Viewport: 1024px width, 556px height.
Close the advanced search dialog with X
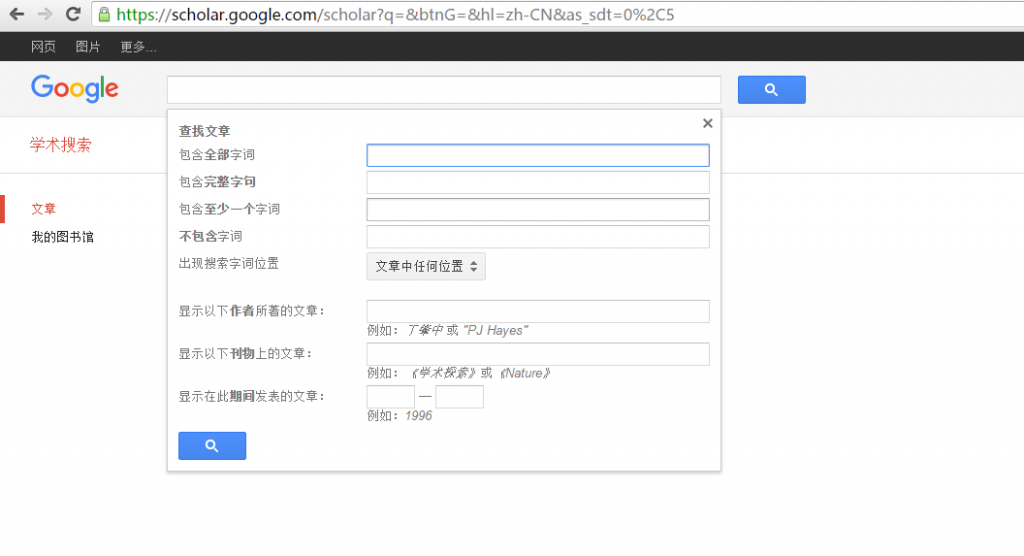(x=707, y=123)
